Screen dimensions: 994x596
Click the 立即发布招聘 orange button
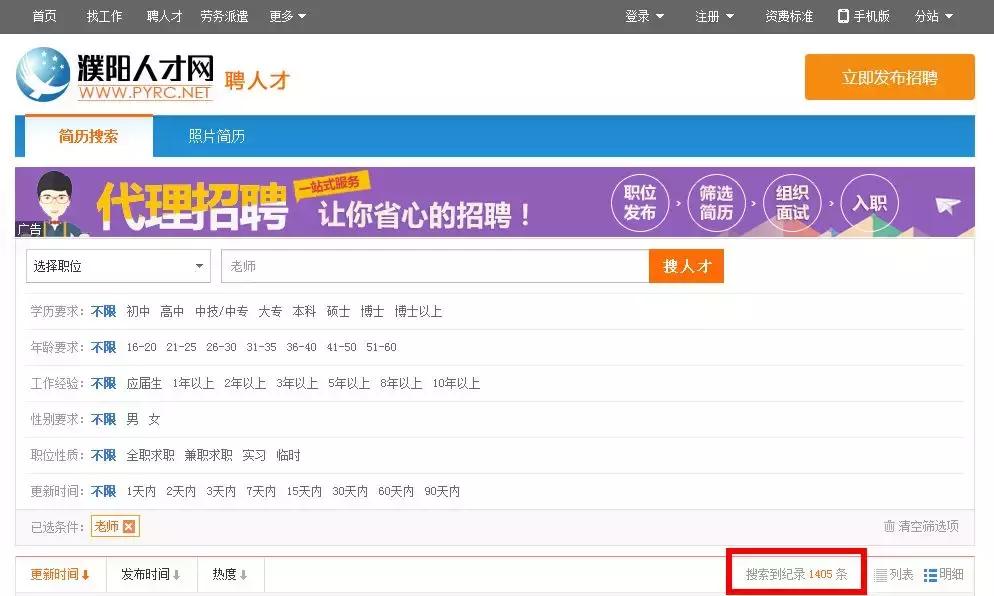click(889, 77)
